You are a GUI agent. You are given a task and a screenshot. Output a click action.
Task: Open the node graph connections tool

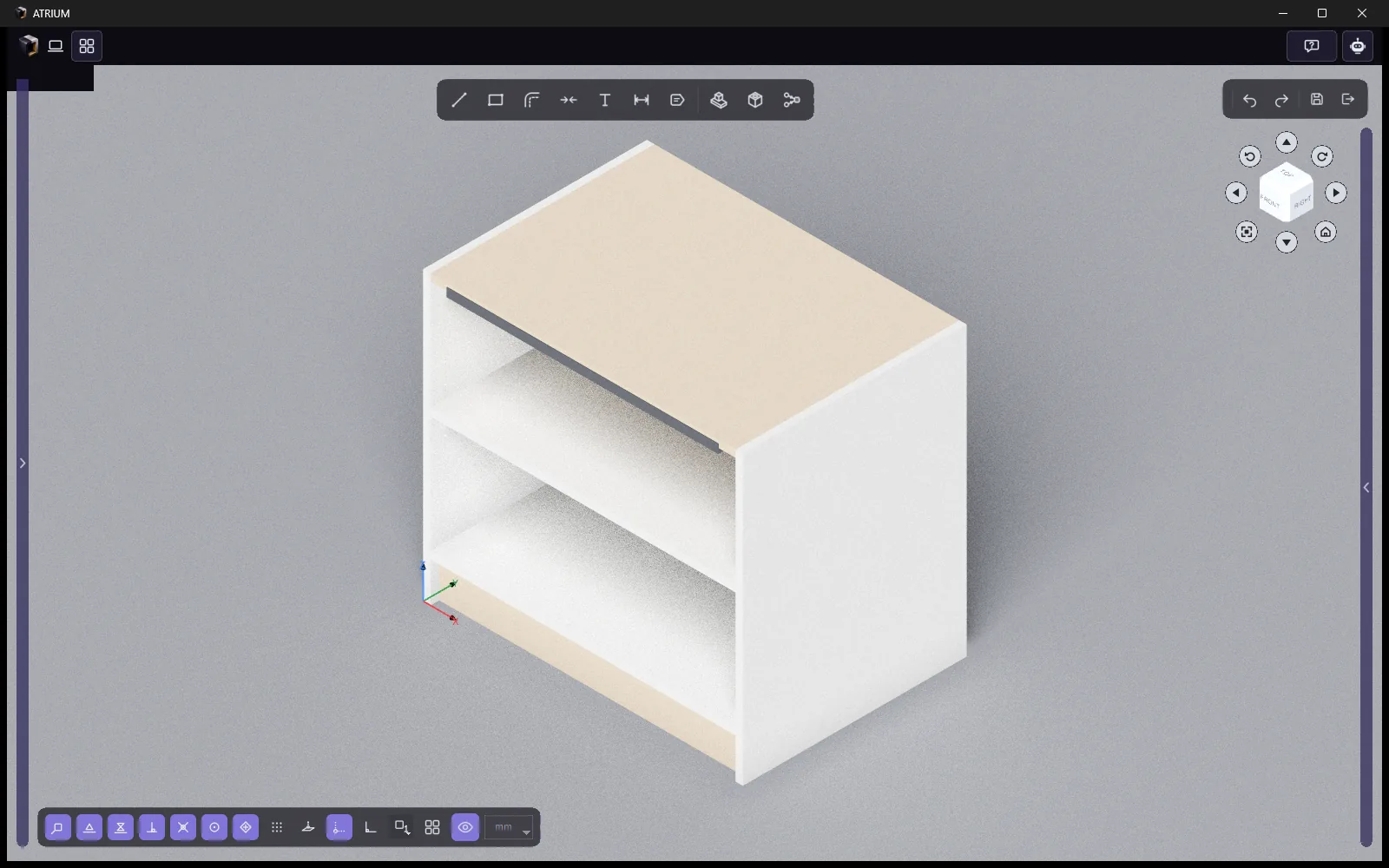click(x=792, y=100)
